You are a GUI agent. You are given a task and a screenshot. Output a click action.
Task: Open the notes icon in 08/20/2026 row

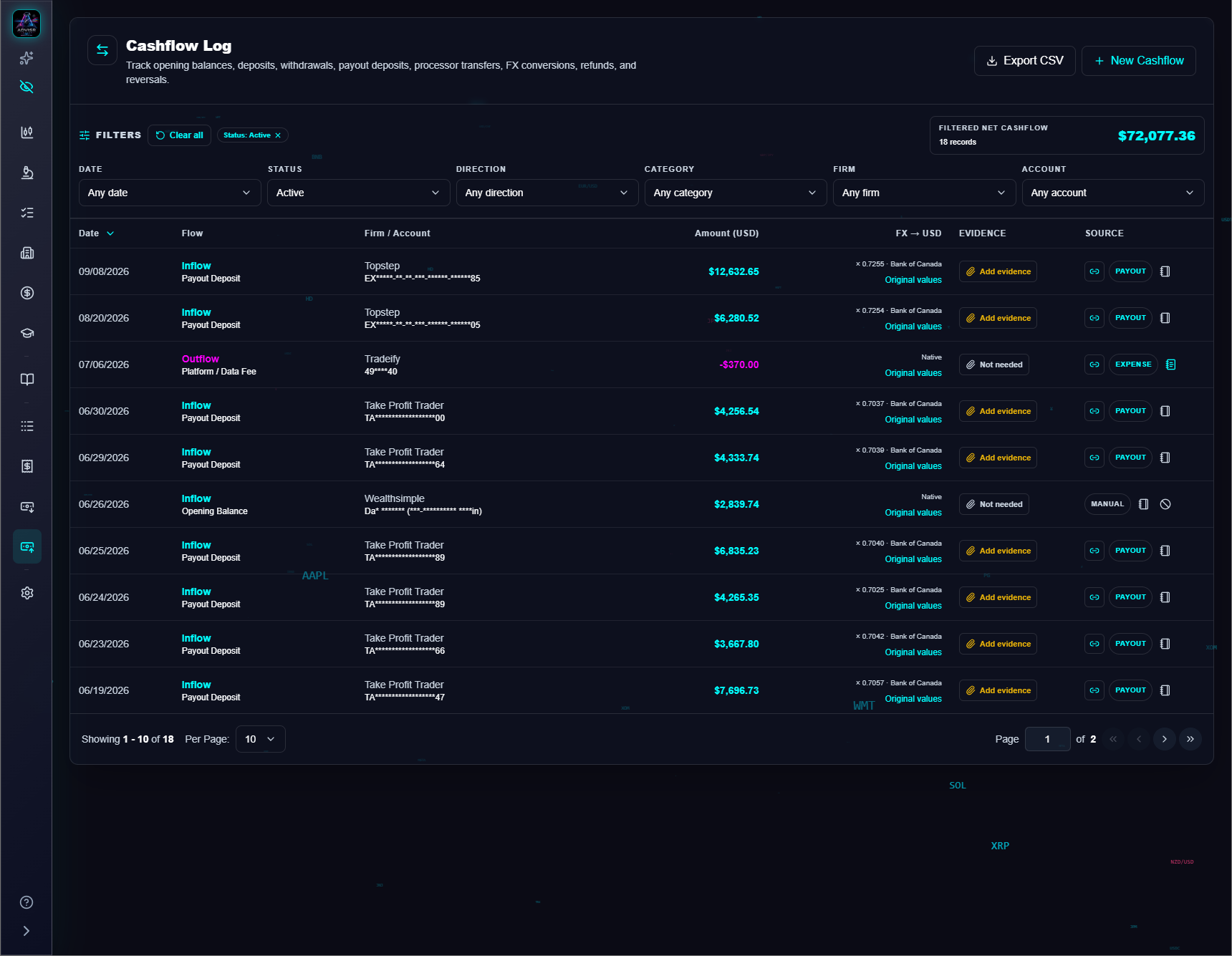(1165, 318)
